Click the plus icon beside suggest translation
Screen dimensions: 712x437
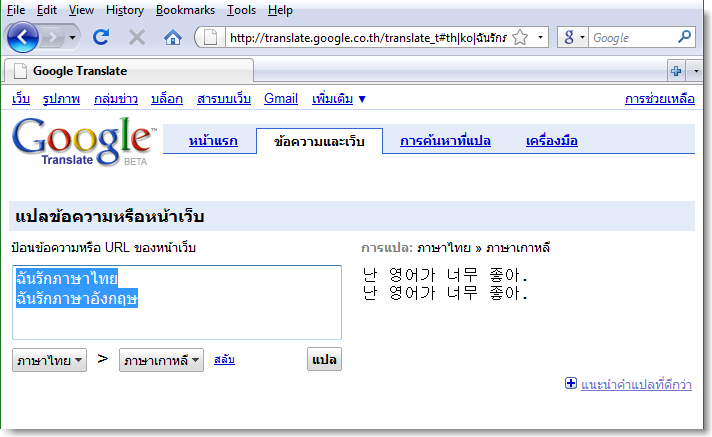coord(571,383)
